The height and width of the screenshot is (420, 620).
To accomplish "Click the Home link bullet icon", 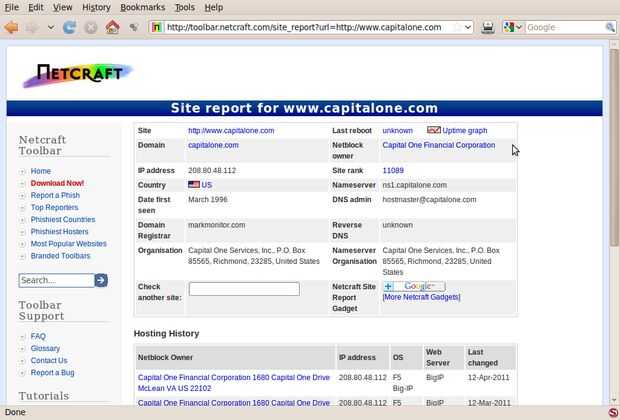I will (23, 172).
